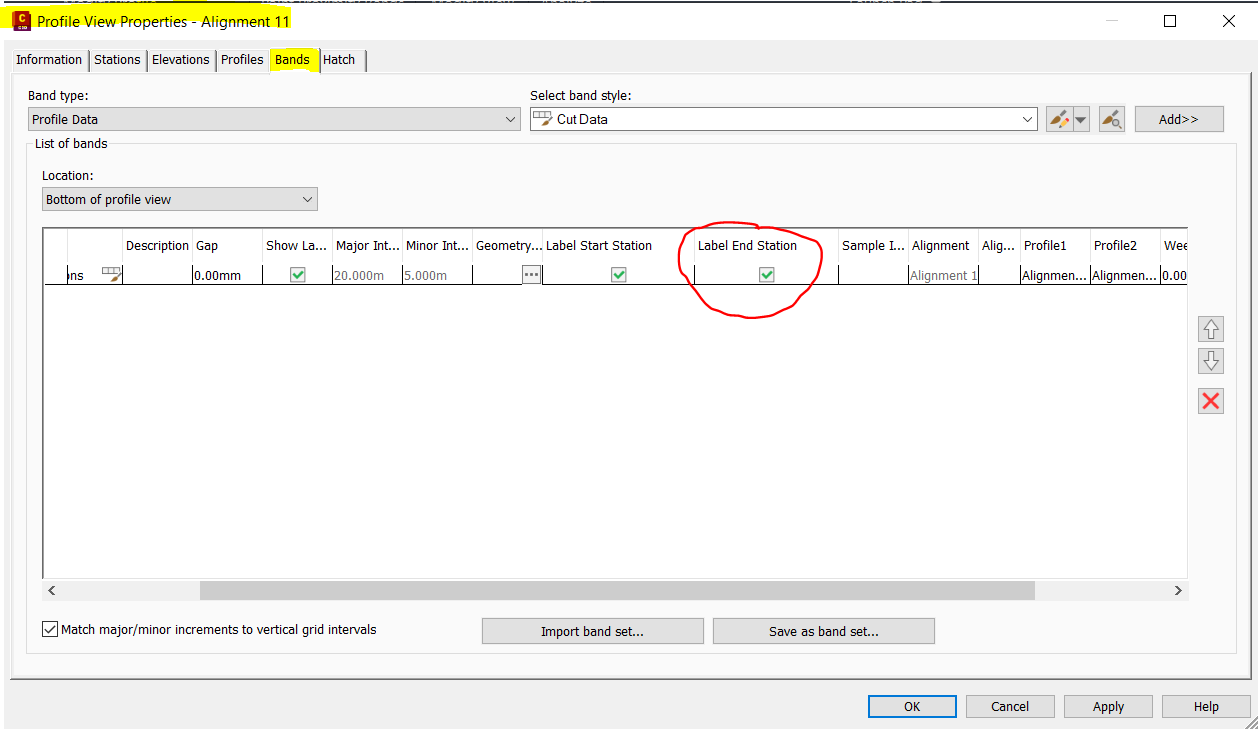Uncheck Match major/minor increments to vertical grid intervals
The height and width of the screenshot is (729, 1258).
tap(49, 628)
